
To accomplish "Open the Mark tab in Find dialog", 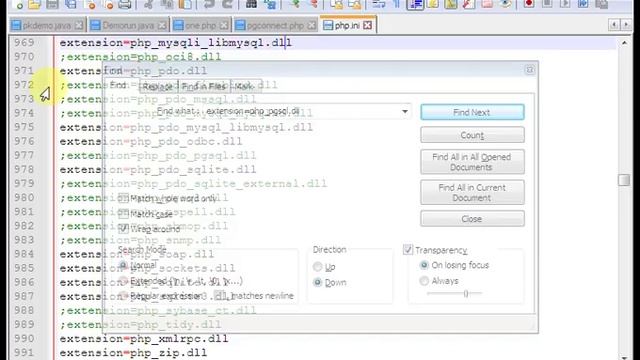I will (x=244, y=87).
